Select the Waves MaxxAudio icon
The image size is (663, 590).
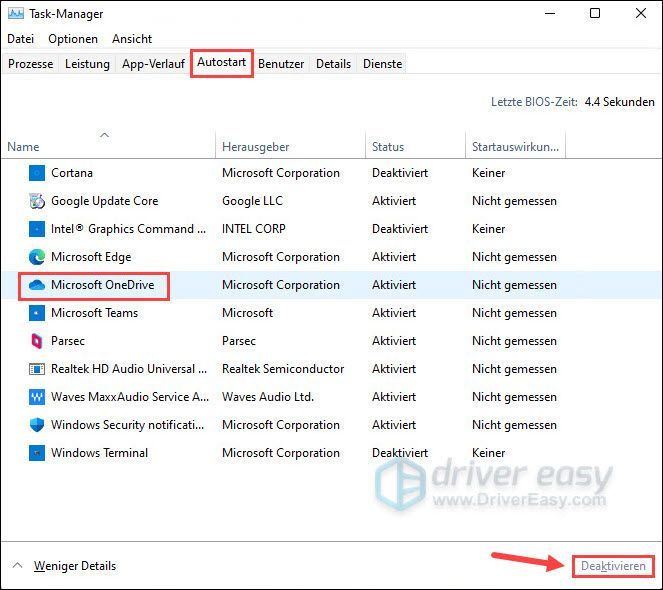pyautogui.click(x=37, y=397)
